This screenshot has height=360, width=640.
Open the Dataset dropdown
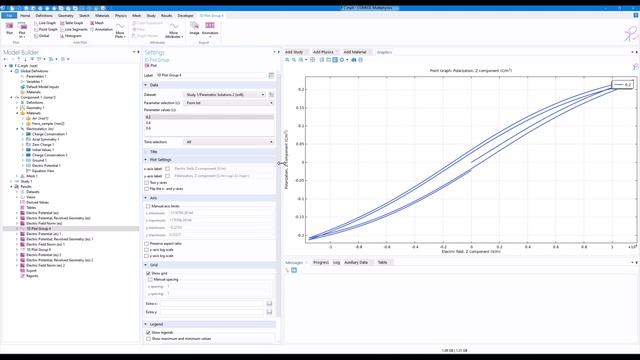coord(225,95)
